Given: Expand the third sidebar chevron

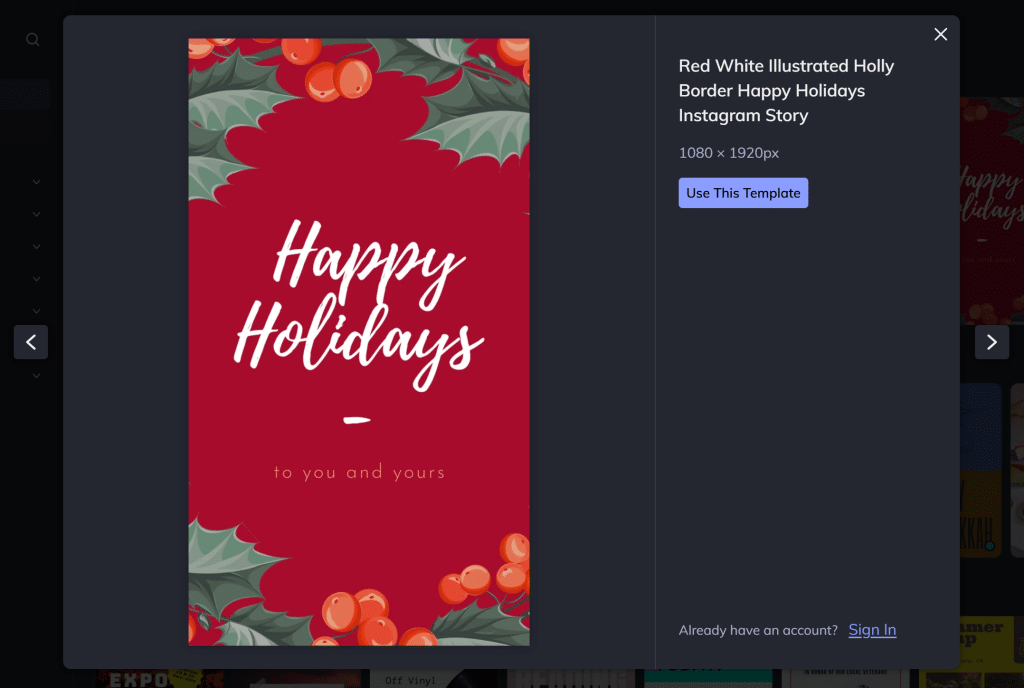Looking at the screenshot, I should (x=36, y=246).
